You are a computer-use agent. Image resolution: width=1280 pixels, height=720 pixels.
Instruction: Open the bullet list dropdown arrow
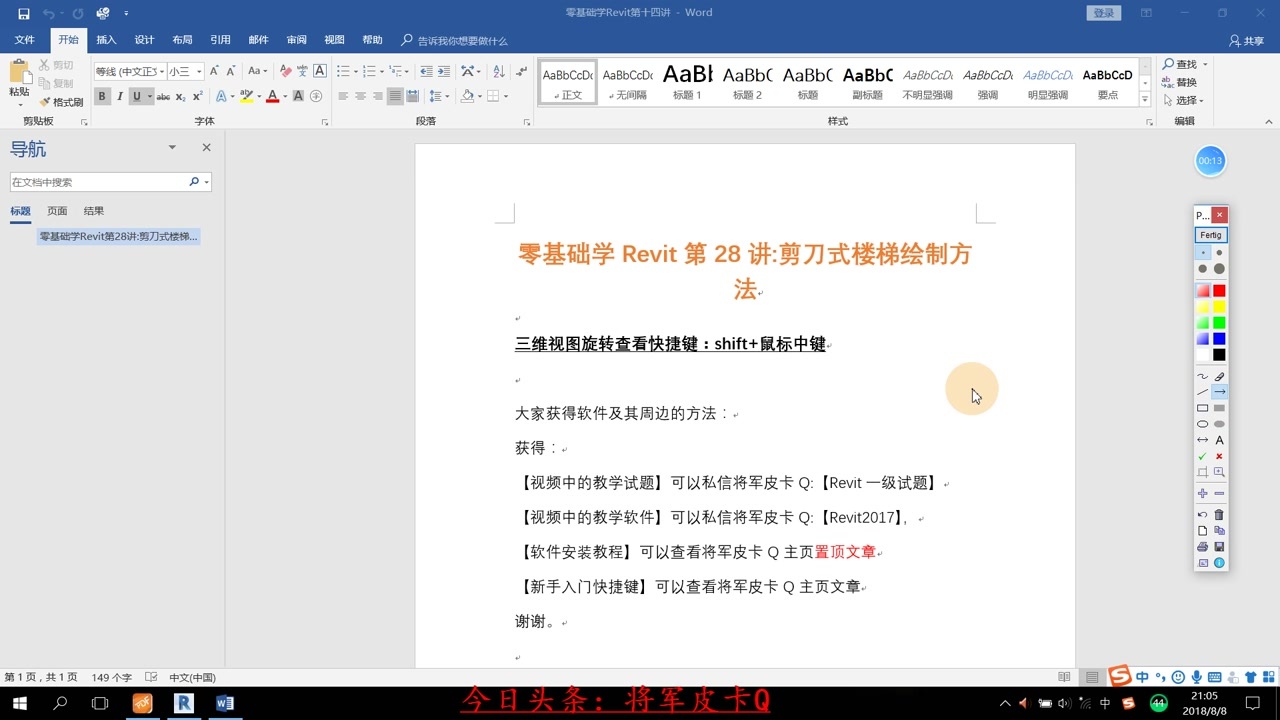coord(355,71)
